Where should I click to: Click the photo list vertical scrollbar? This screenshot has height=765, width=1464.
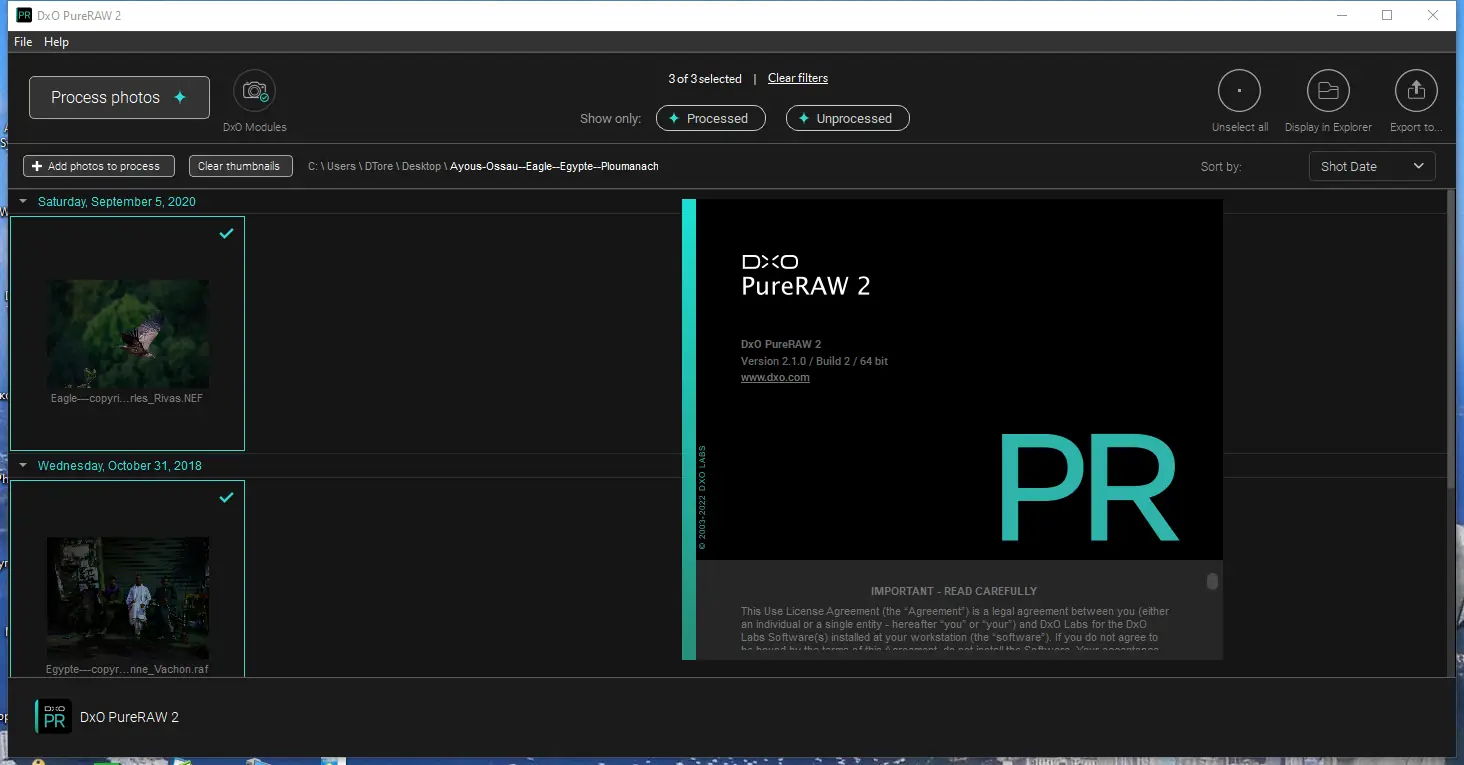(1451, 340)
